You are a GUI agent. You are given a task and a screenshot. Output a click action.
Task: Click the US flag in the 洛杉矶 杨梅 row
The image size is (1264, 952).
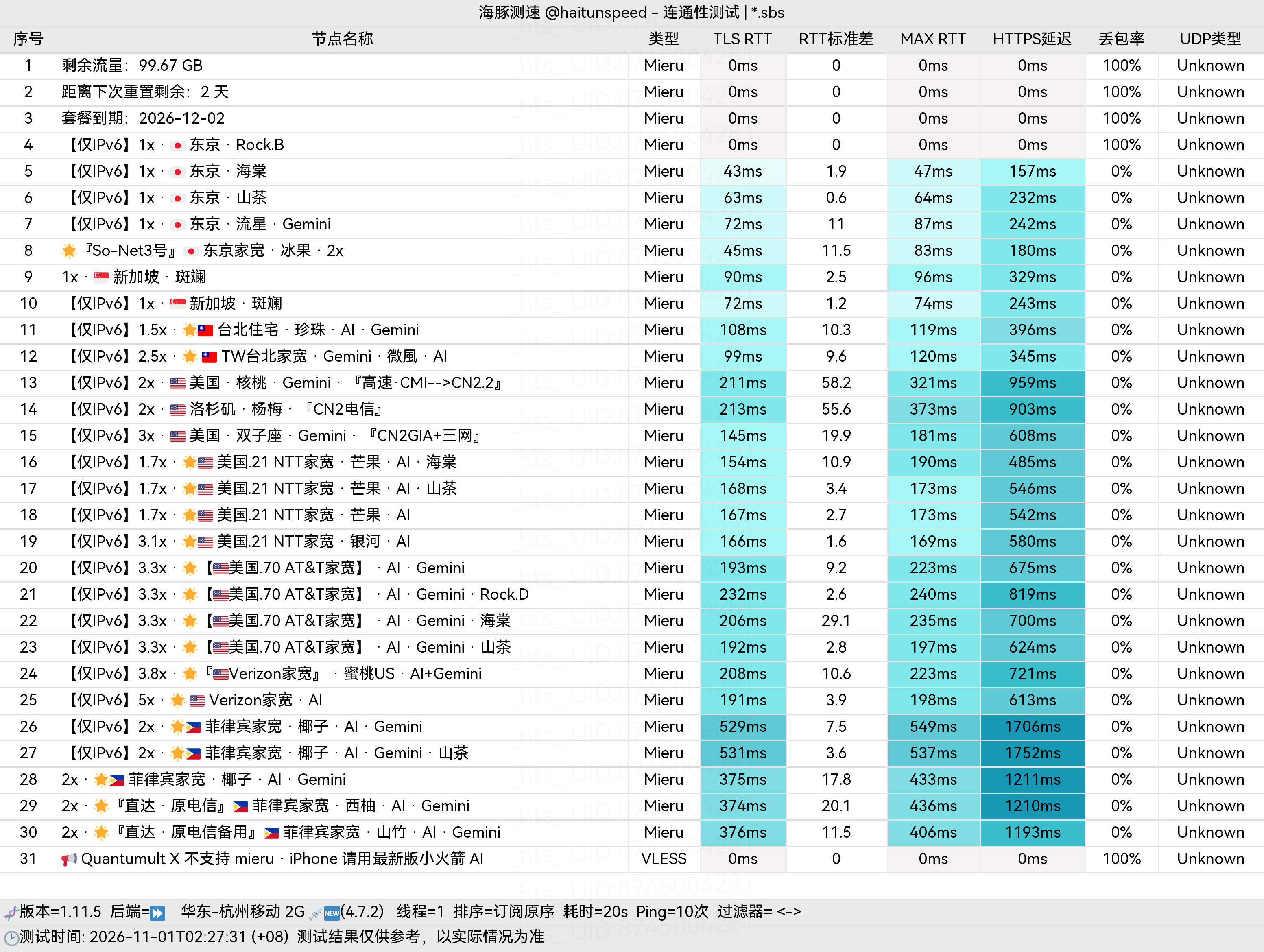[178, 410]
